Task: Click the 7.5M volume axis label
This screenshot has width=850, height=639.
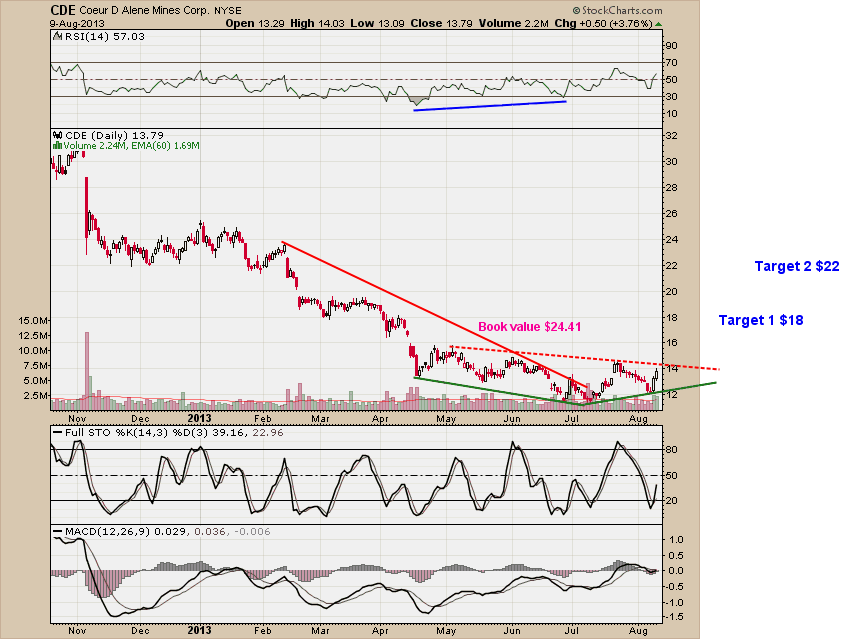Action: pyautogui.click(x=35, y=366)
